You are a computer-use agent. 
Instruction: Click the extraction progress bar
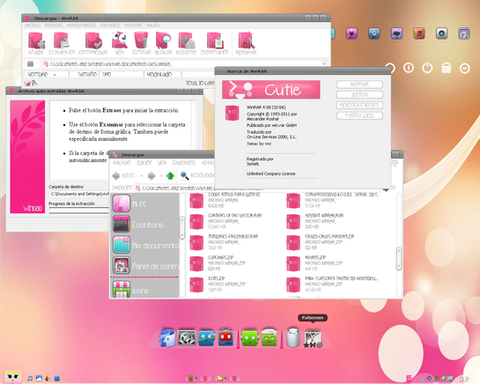(79, 210)
